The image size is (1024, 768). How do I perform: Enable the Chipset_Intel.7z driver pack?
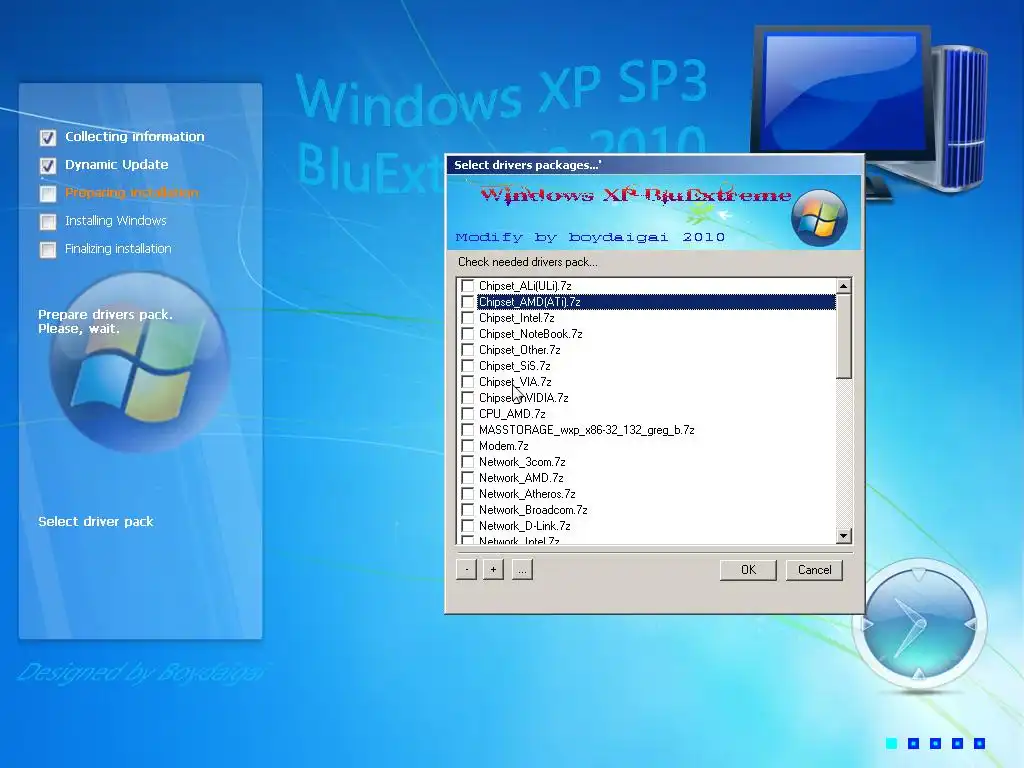[x=468, y=318]
